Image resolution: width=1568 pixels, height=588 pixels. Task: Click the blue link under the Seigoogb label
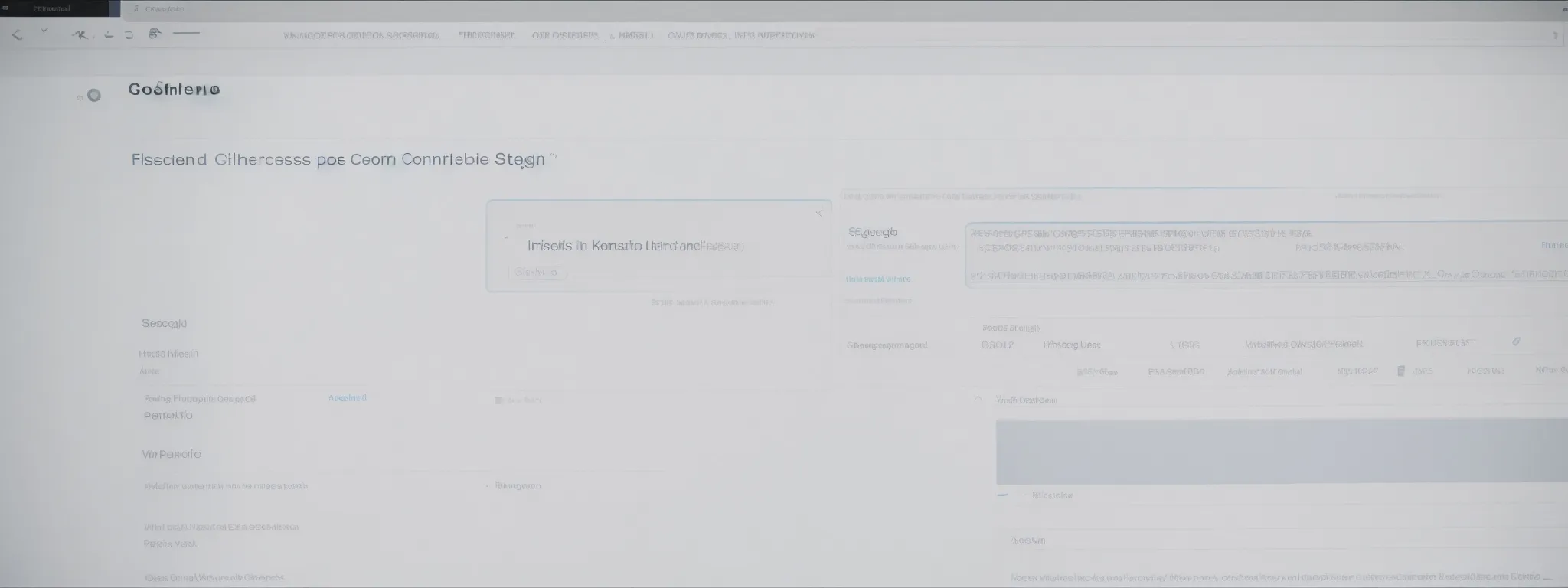point(877,279)
